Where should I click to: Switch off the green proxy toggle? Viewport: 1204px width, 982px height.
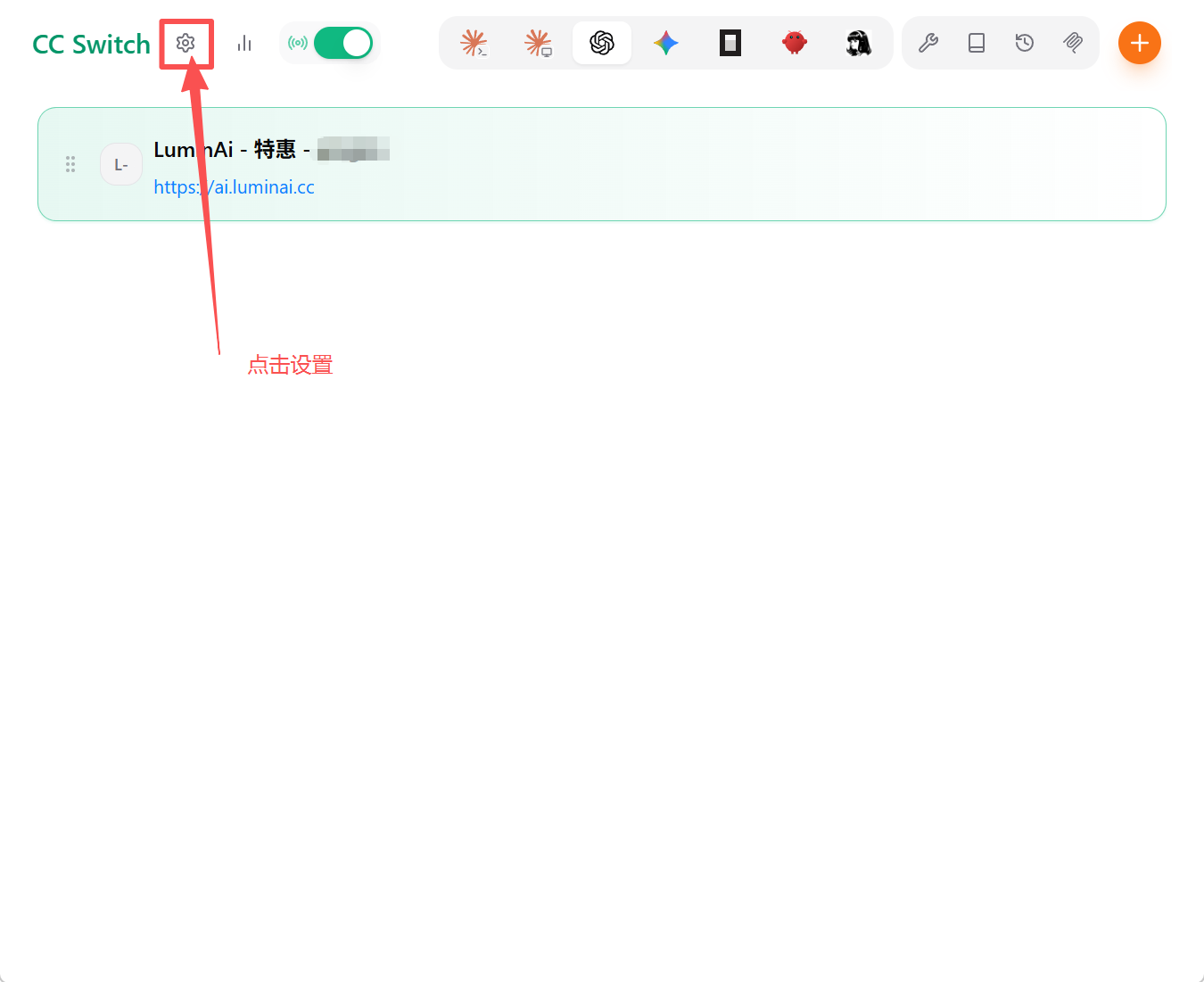343,43
